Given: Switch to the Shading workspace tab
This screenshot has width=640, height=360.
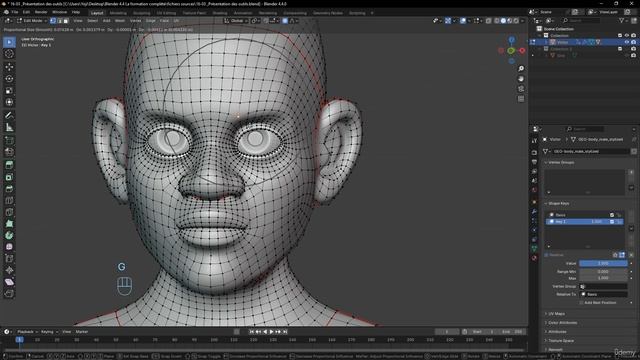Looking at the screenshot, I should tap(220, 13).
